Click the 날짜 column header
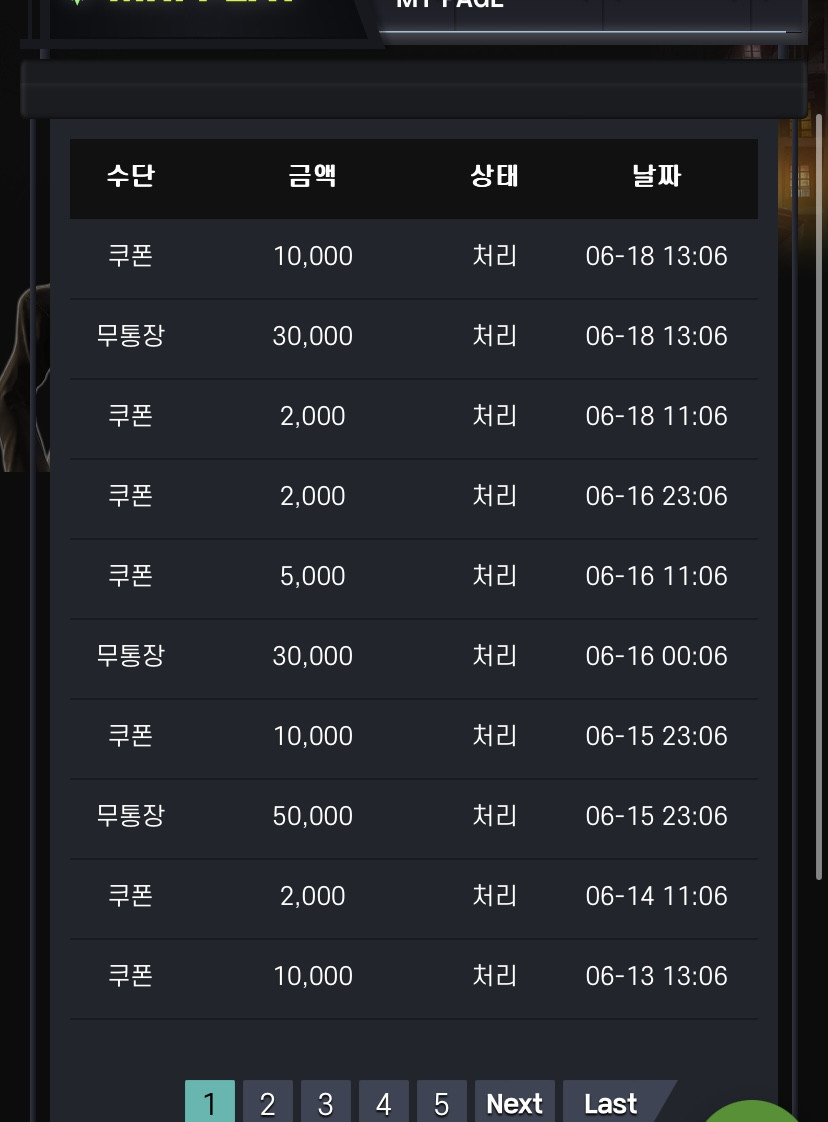Image resolution: width=828 pixels, height=1122 pixels. coord(656,175)
